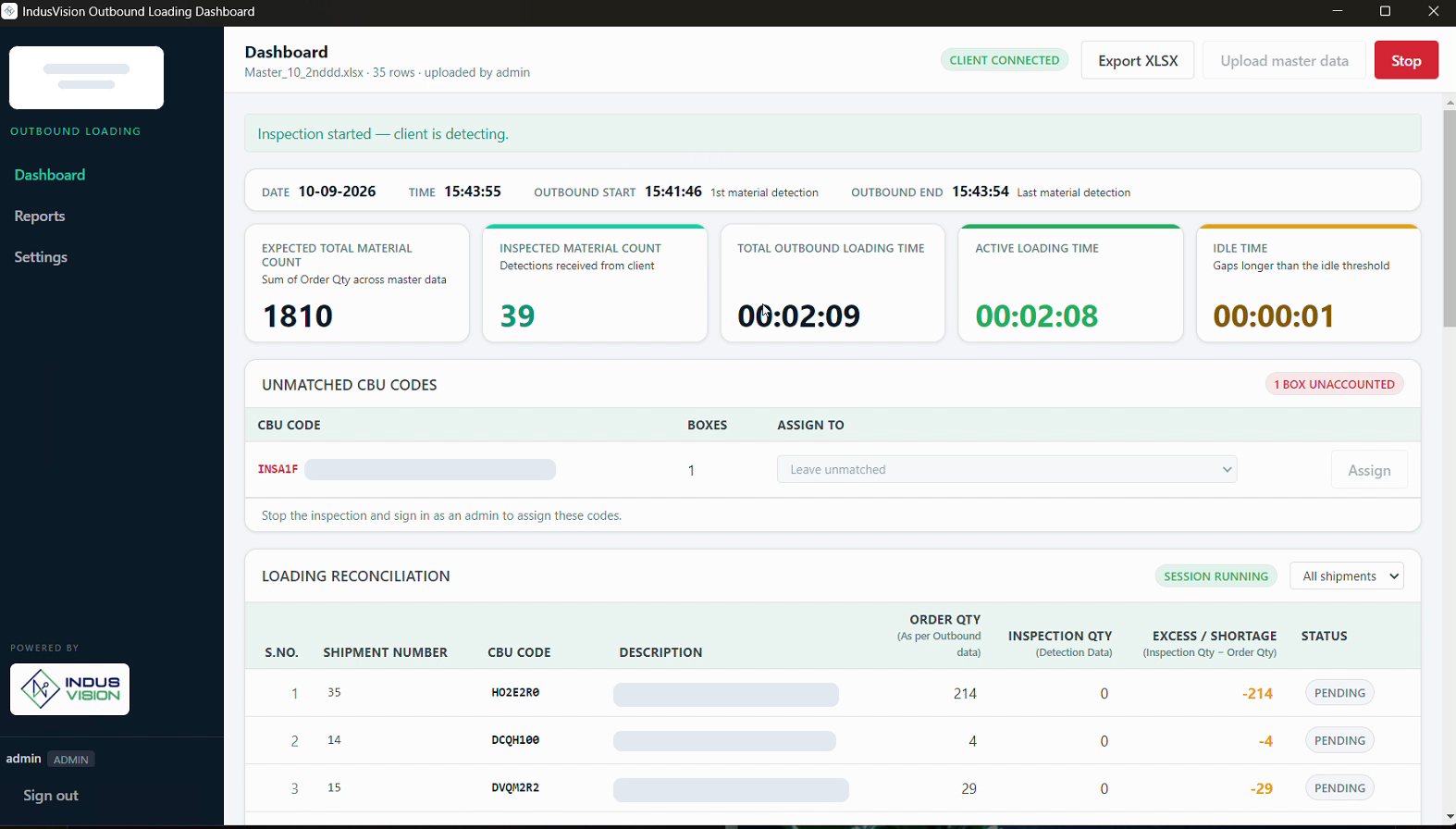
Task: Click the 'Inspection started' status banner
Action: pyautogui.click(x=833, y=133)
